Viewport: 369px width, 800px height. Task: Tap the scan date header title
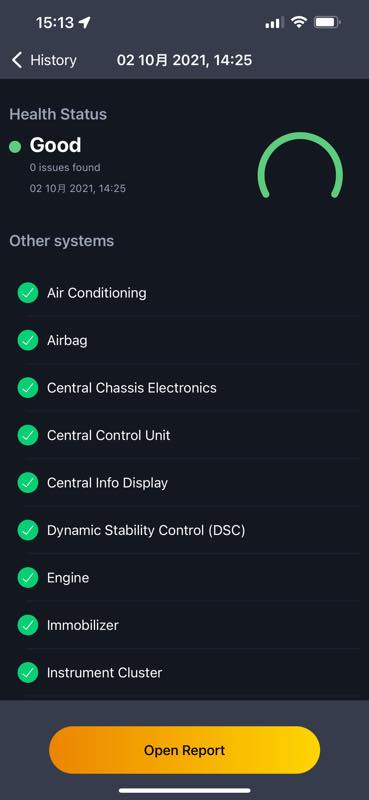coord(184,60)
